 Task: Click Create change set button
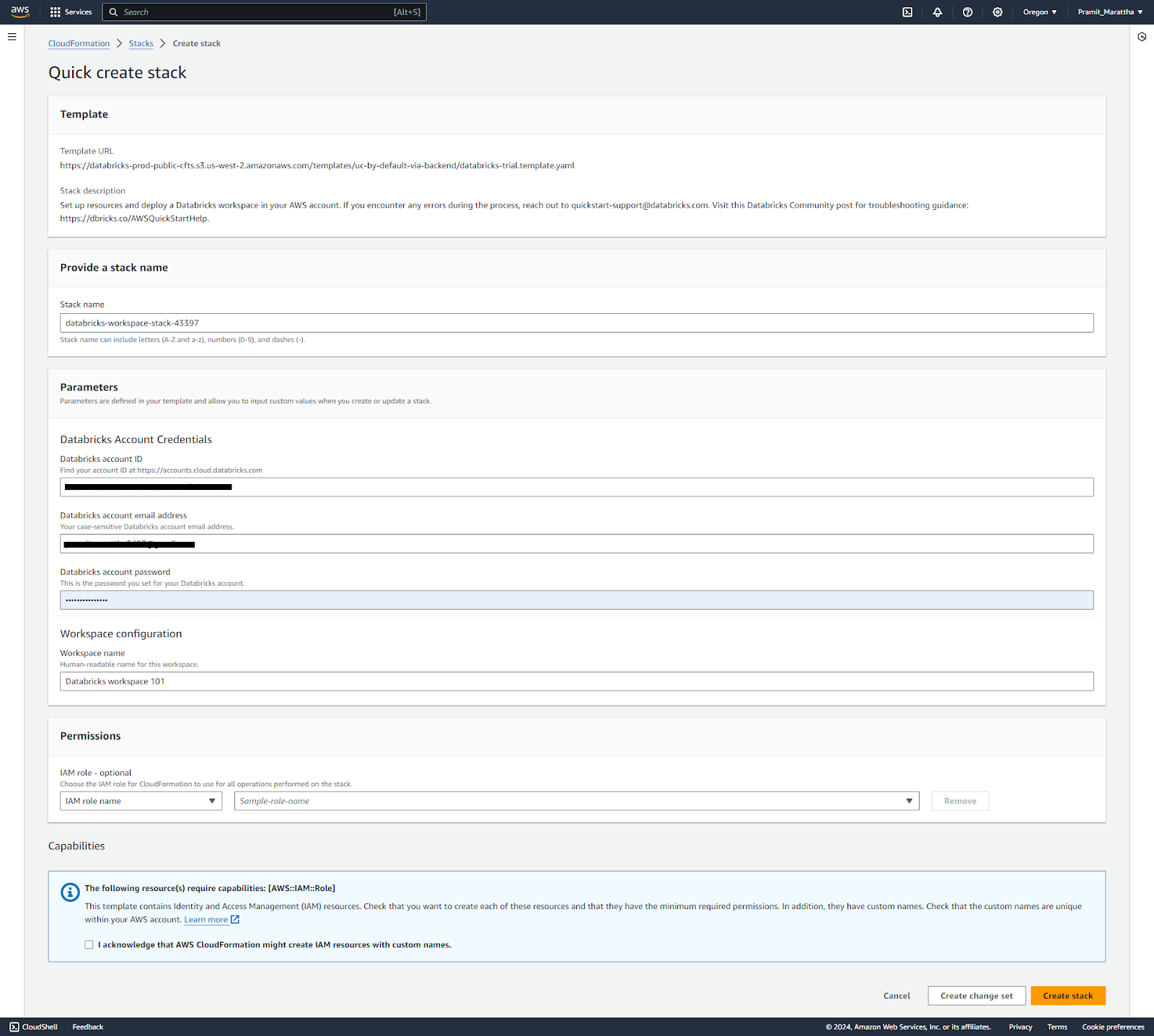(x=977, y=996)
